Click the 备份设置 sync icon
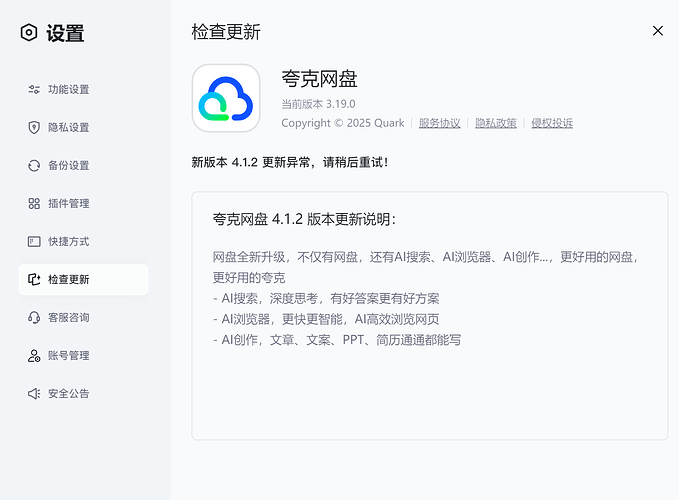 click(x=34, y=165)
